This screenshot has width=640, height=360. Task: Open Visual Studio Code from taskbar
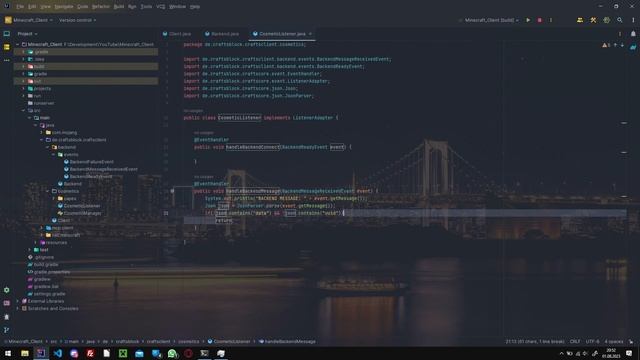click(x=58, y=353)
